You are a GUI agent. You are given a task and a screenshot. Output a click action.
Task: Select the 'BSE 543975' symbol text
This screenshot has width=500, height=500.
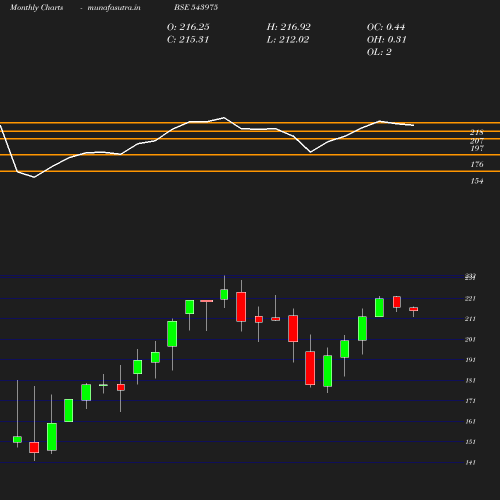[x=196, y=7]
